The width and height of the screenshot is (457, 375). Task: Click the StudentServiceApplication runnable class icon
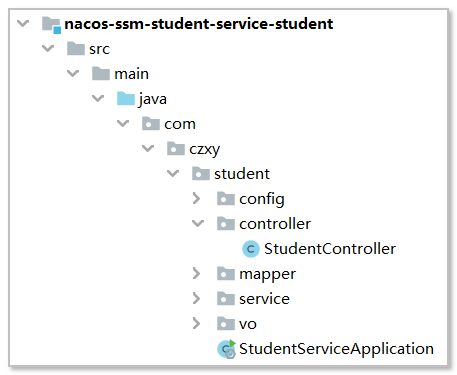pyautogui.click(x=226, y=349)
